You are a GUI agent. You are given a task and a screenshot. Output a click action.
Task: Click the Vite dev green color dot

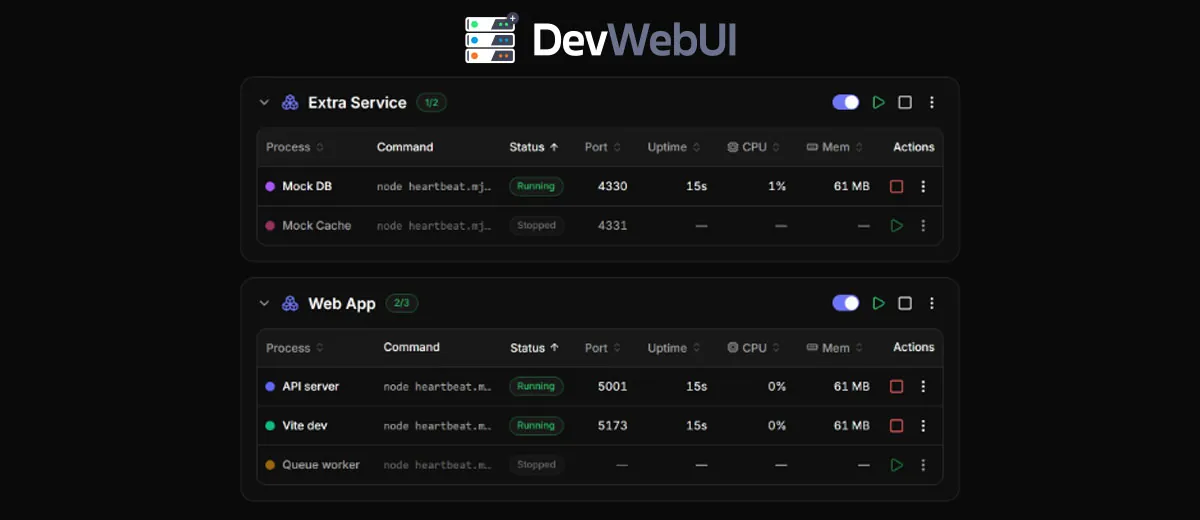tap(270, 426)
